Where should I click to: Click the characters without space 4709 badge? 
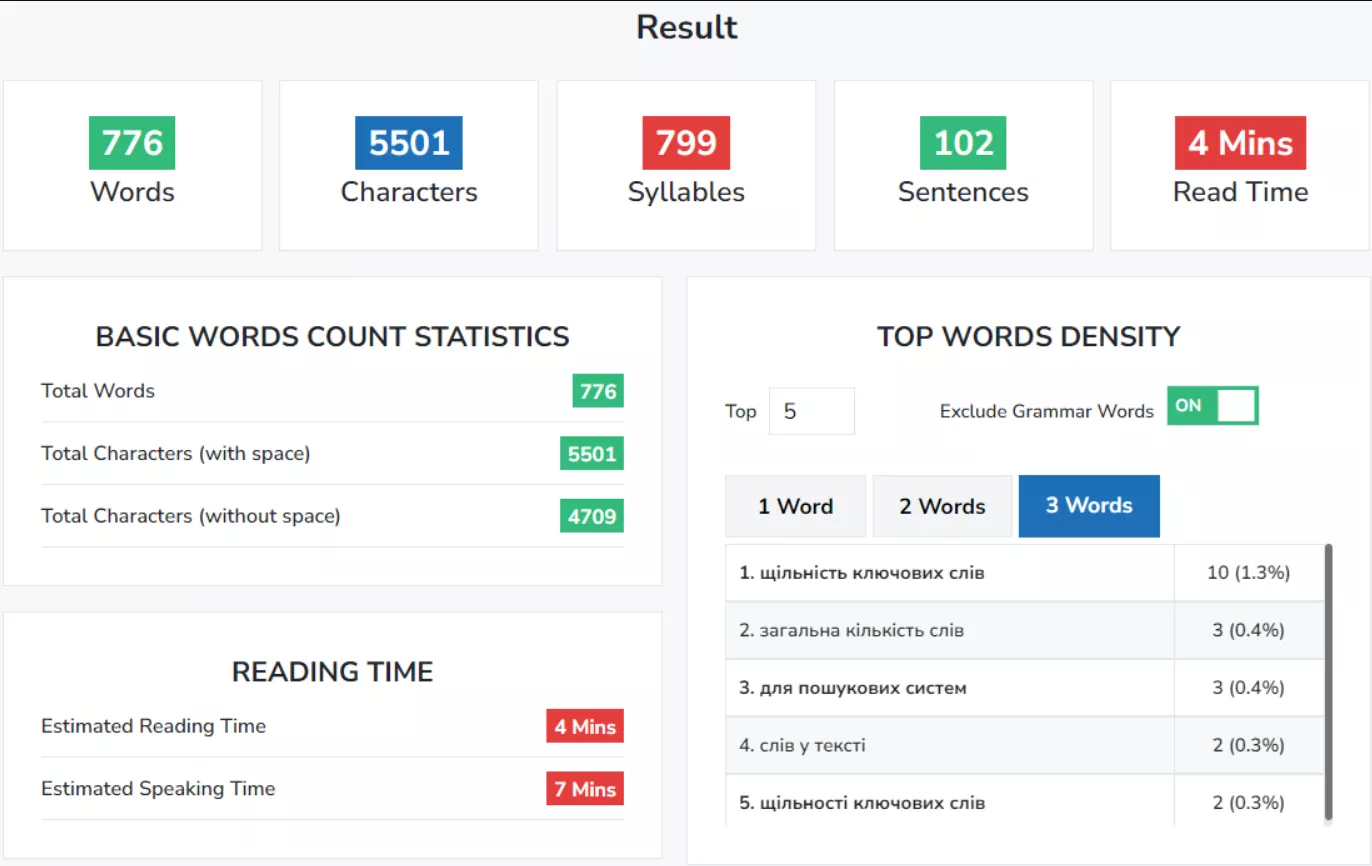tap(592, 516)
